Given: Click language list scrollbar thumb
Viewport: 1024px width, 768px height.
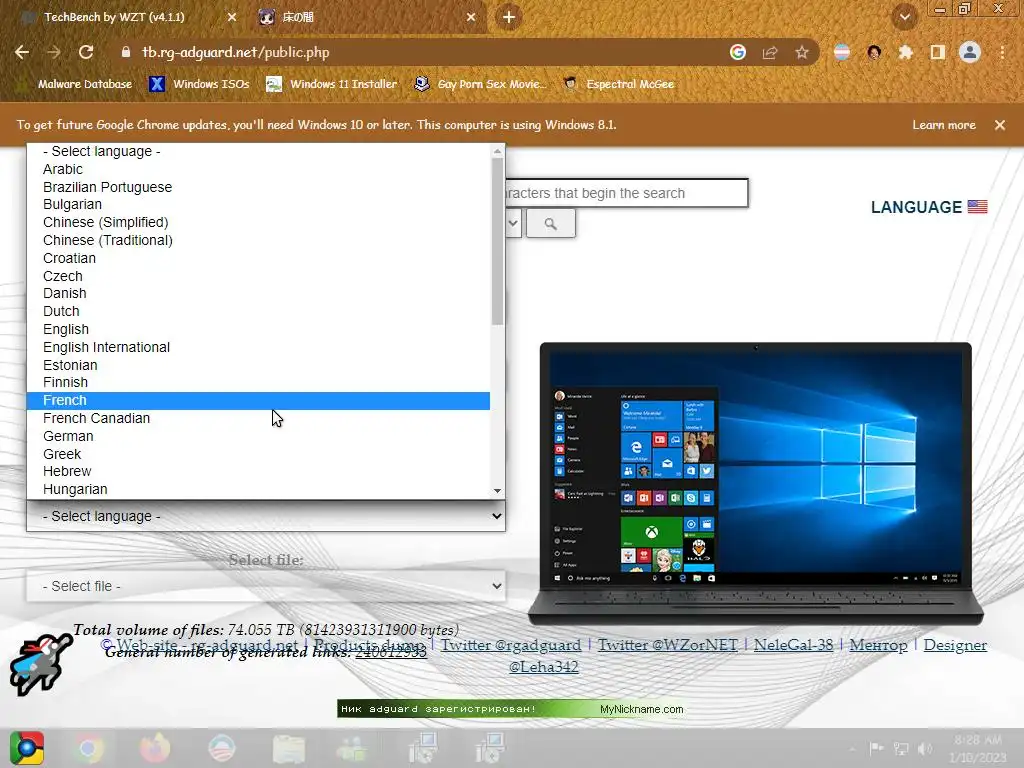Looking at the screenshot, I should tap(498, 241).
